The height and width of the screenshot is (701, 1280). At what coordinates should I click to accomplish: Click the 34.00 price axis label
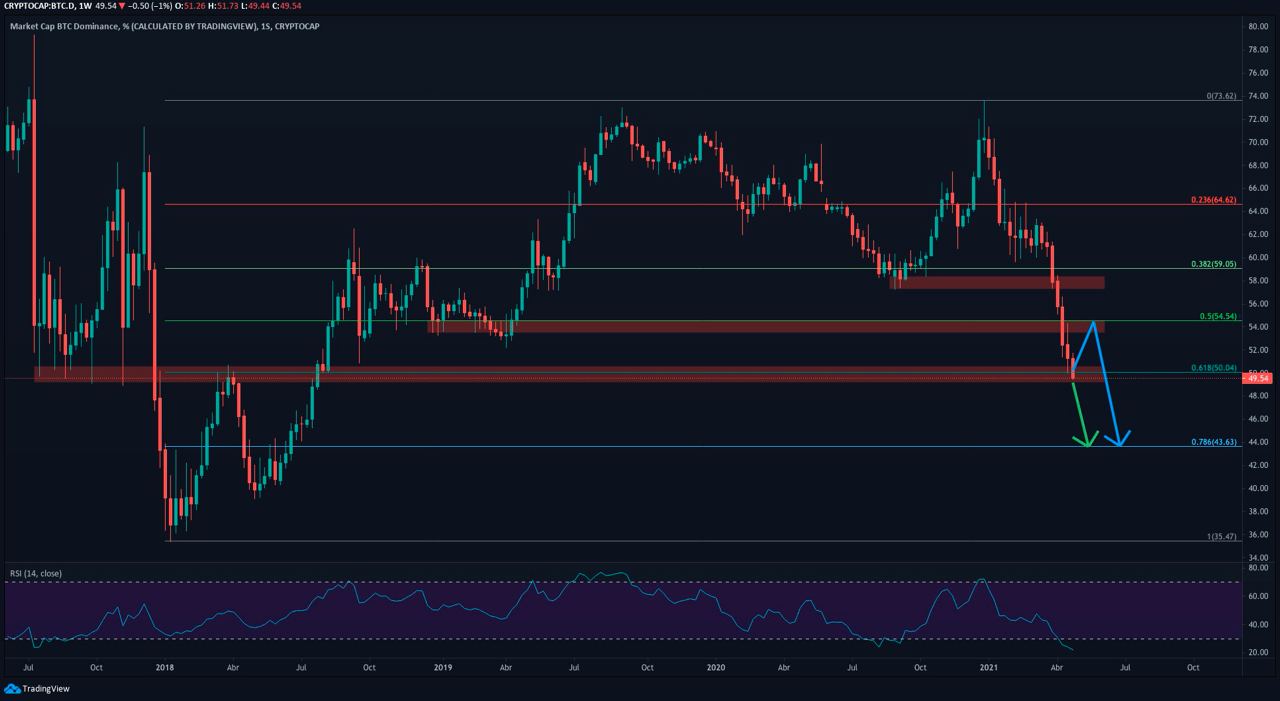point(1257,557)
